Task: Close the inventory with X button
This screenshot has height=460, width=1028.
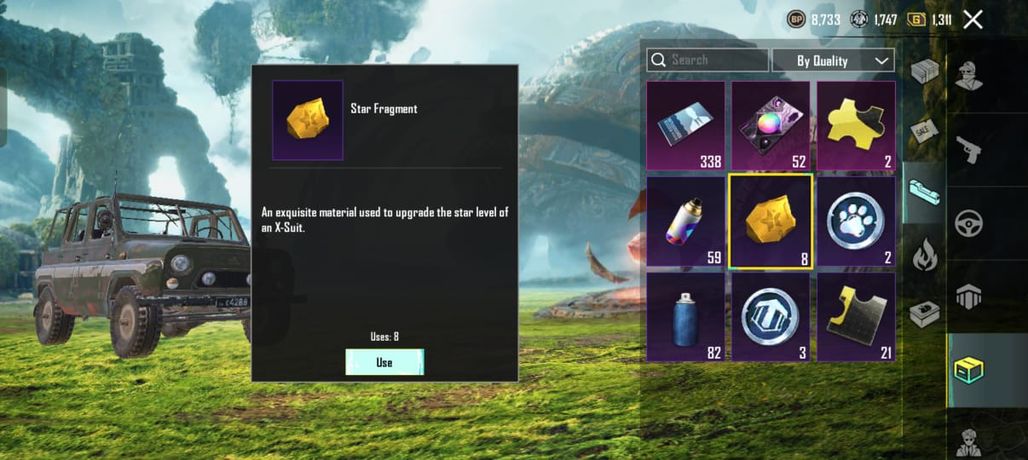Action: click(973, 20)
